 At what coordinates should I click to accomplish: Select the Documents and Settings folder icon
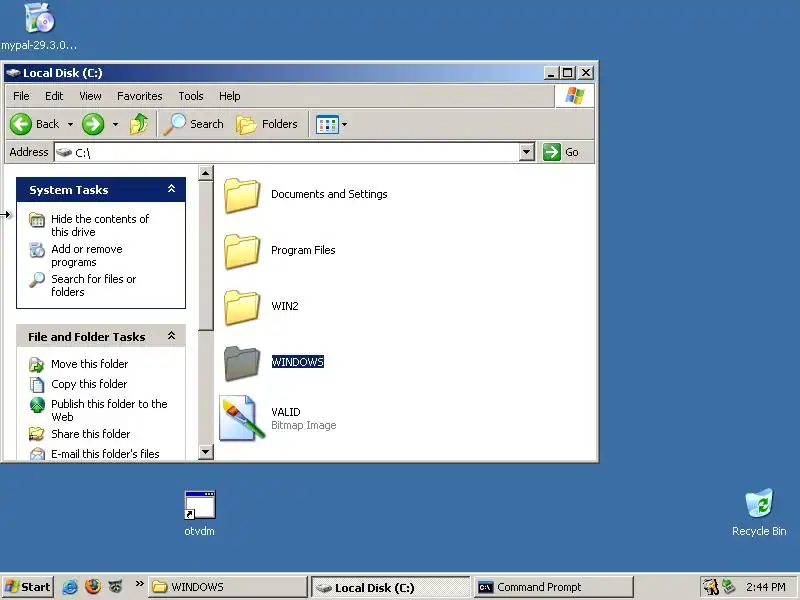point(242,195)
